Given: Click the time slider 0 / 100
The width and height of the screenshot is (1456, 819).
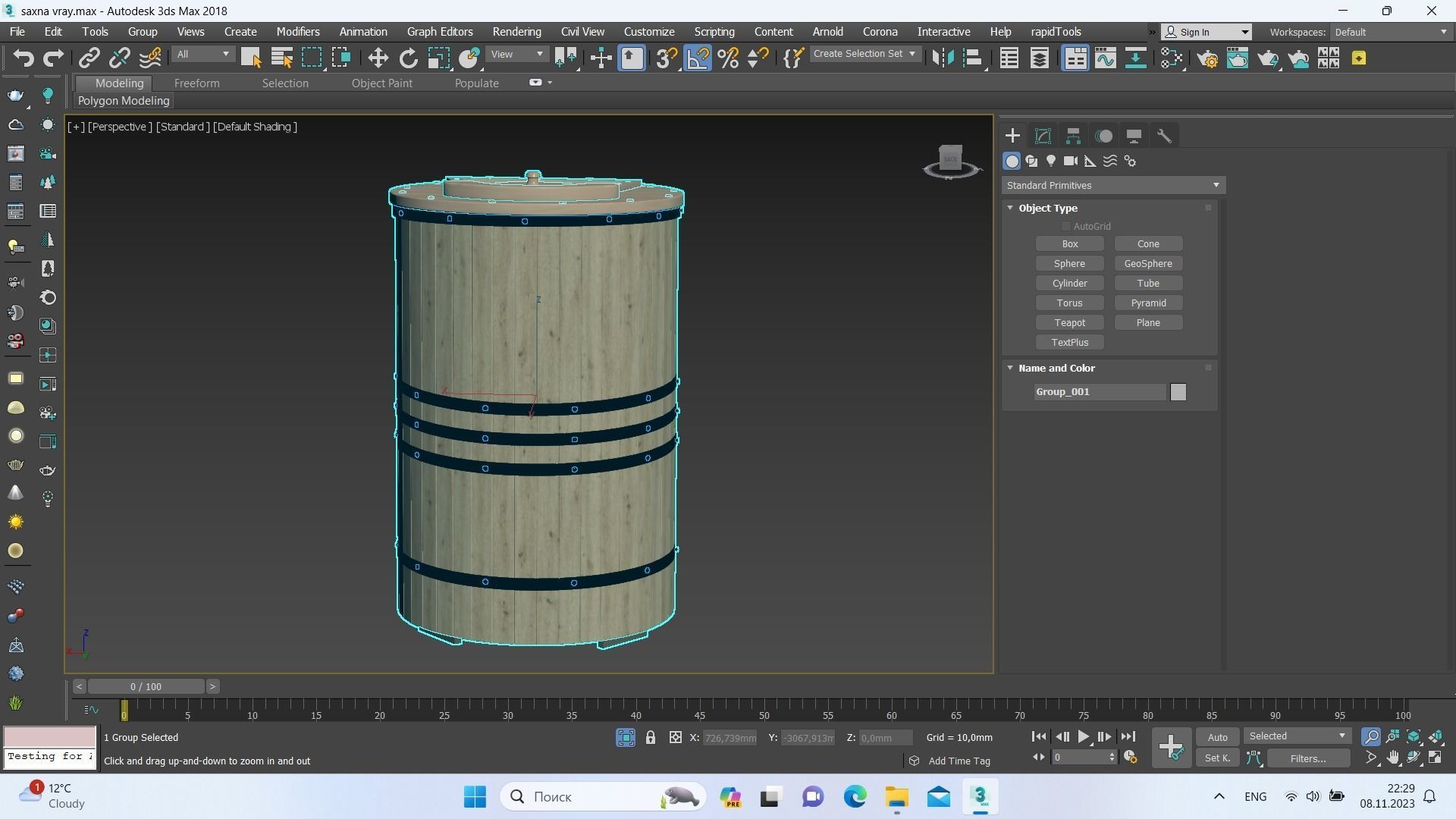Looking at the screenshot, I should point(146,686).
